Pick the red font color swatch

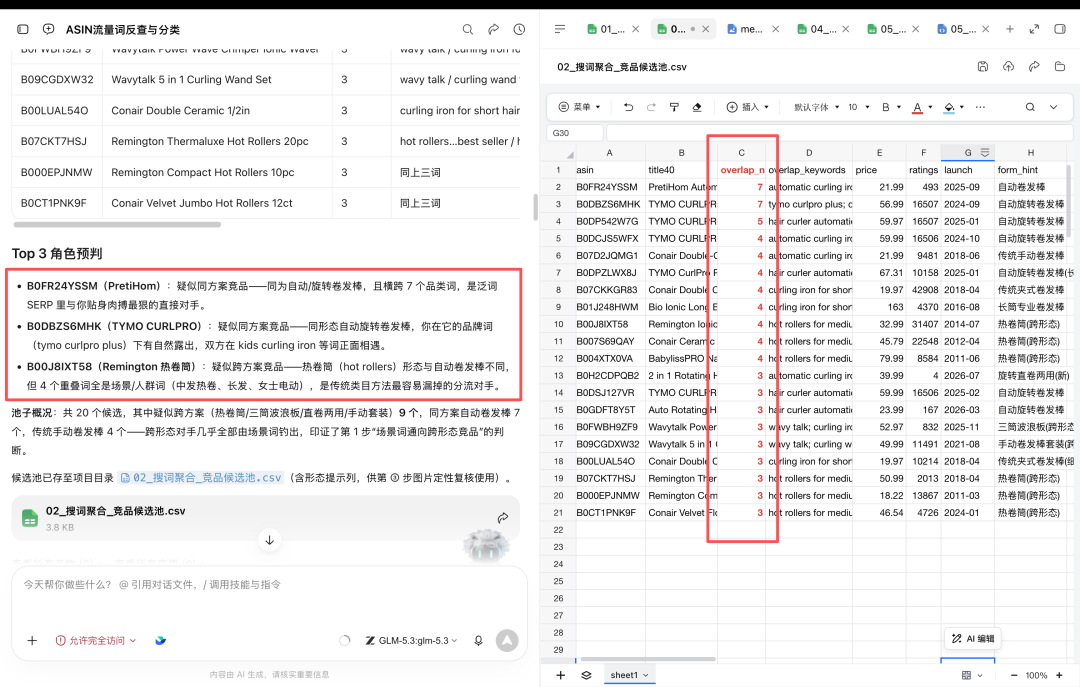click(x=917, y=107)
